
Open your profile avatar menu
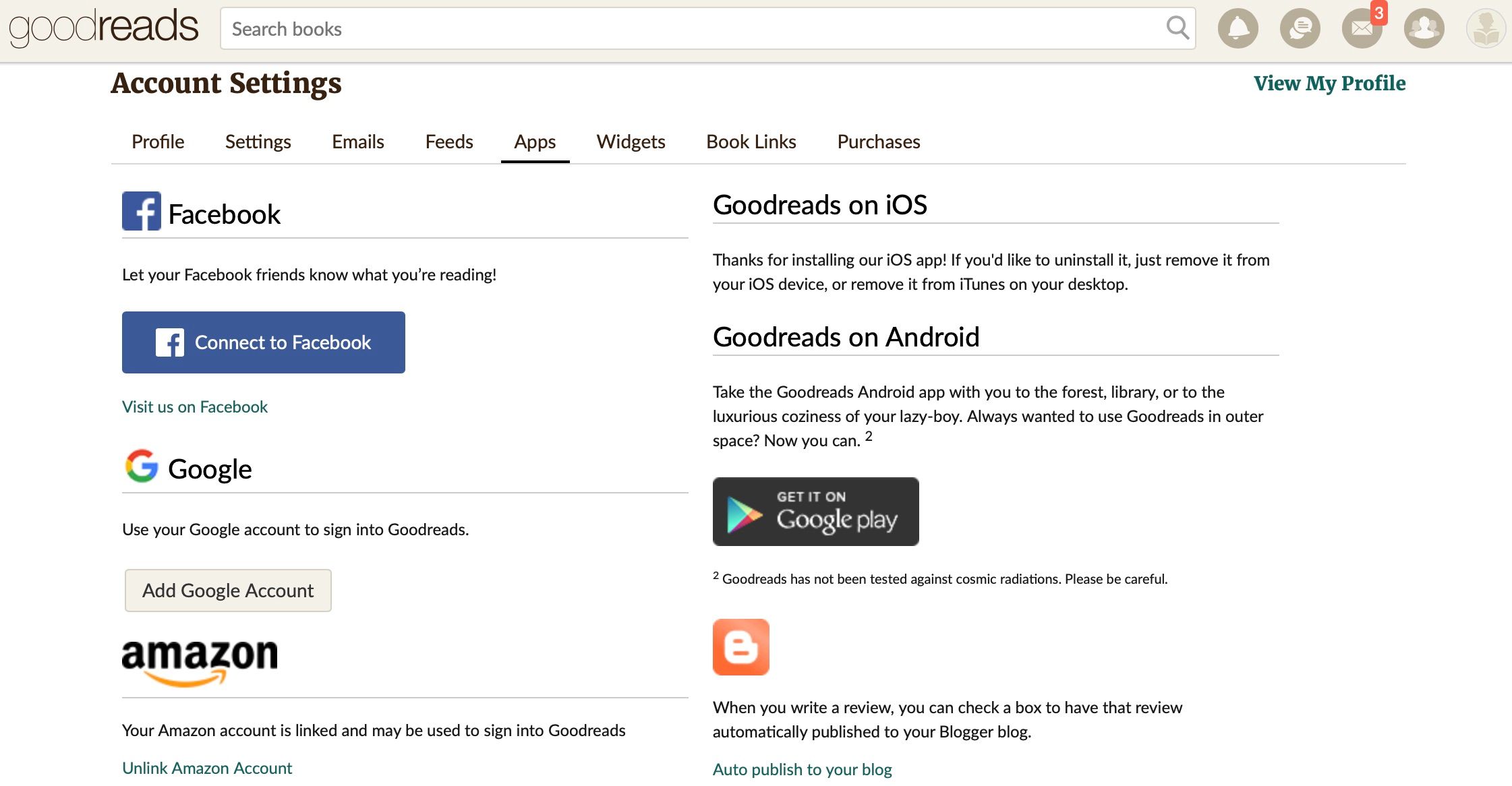[1485, 28]
